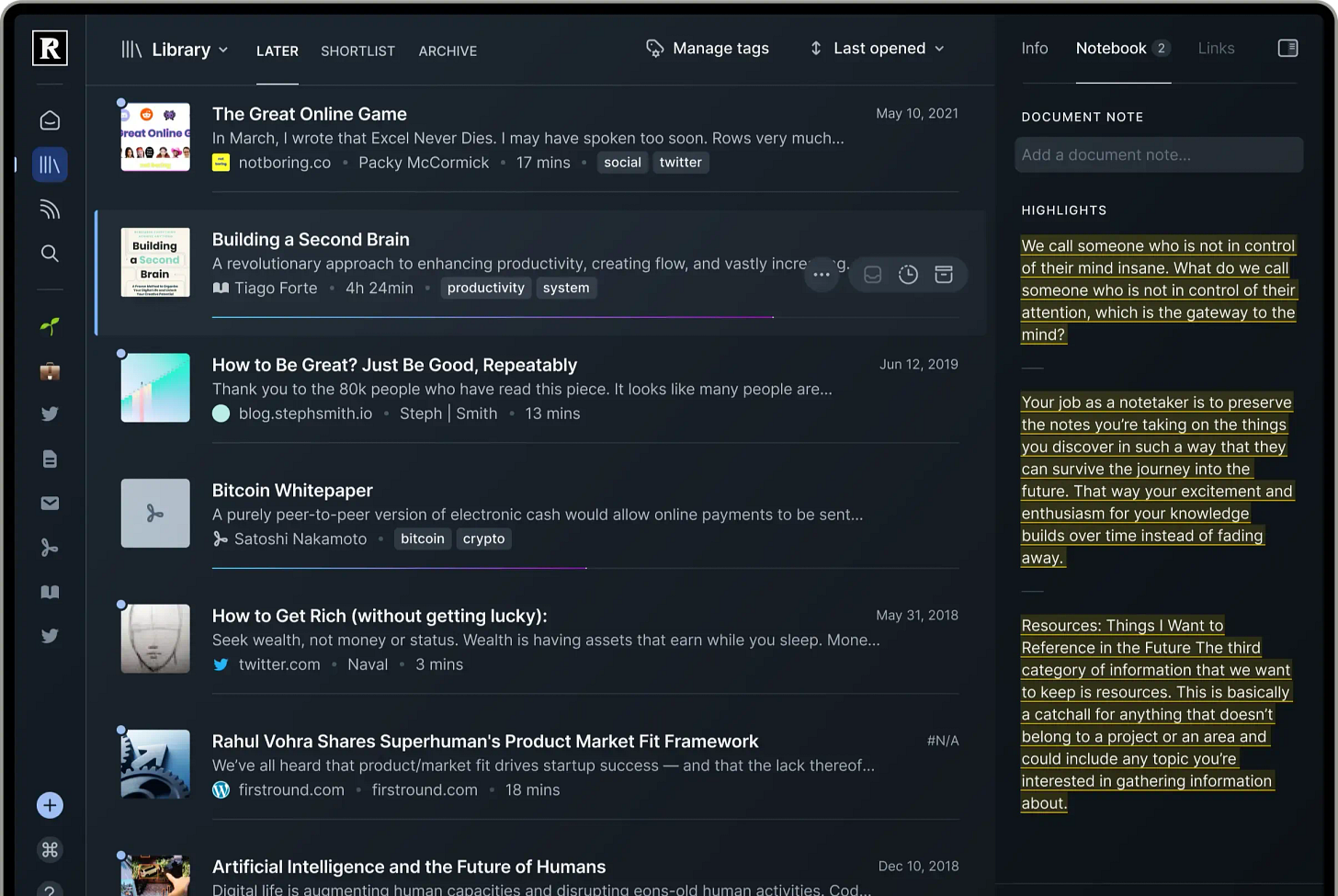Snooze Building a Second Brain with the clock icon
This screenshot has height=896, width=1338.
click(908, 274)
